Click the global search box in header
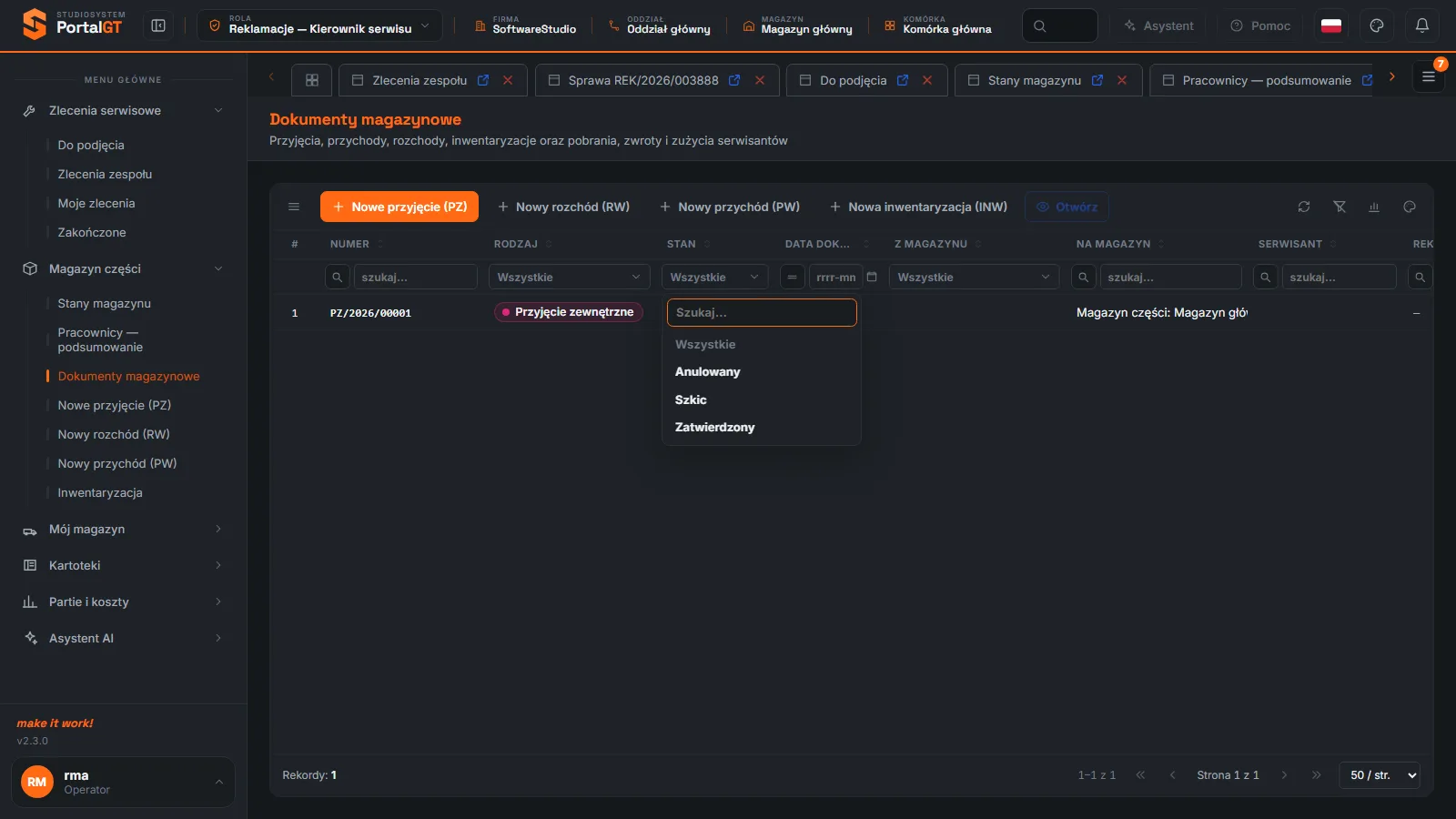This screenshot has width=1456, height=819. [1060, 25]
